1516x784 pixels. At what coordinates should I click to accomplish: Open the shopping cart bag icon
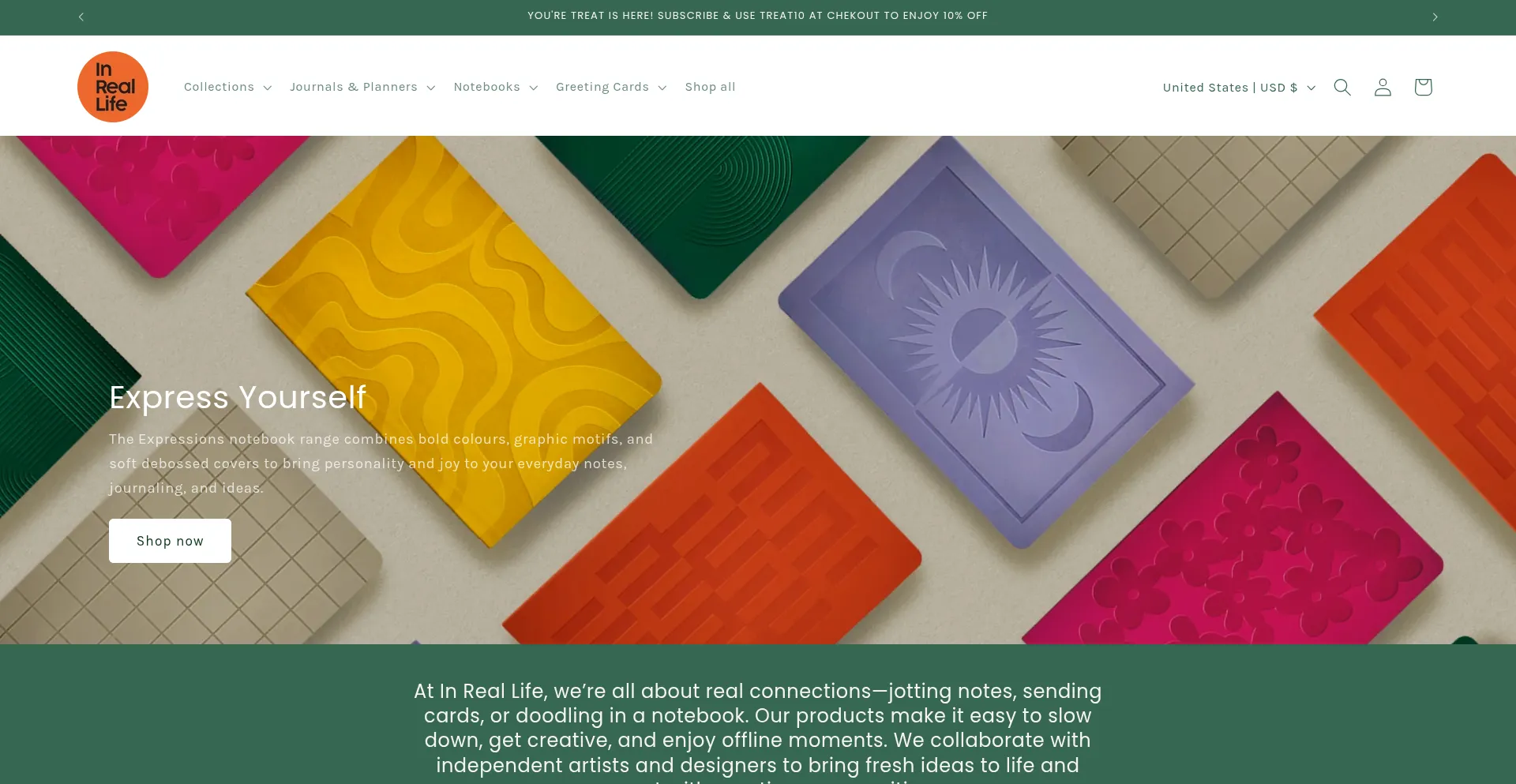(x=1423, y=87)
